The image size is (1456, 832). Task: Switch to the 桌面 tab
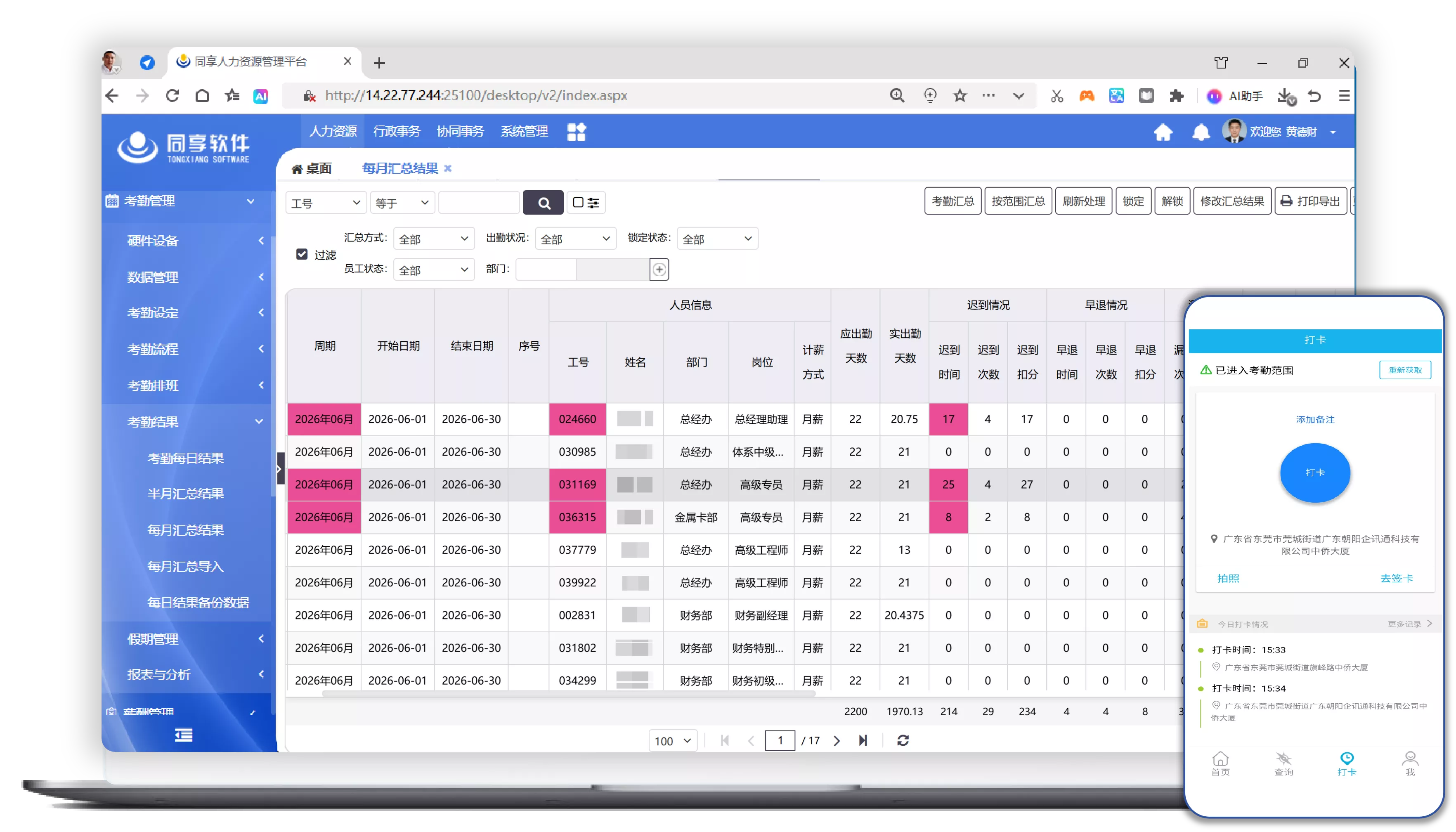tap(312, 168)
